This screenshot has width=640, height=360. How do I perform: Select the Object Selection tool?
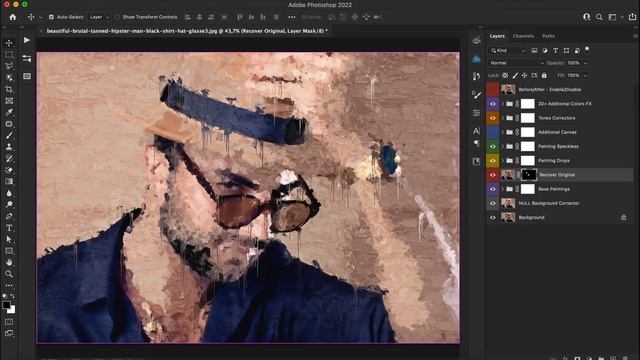9,78
